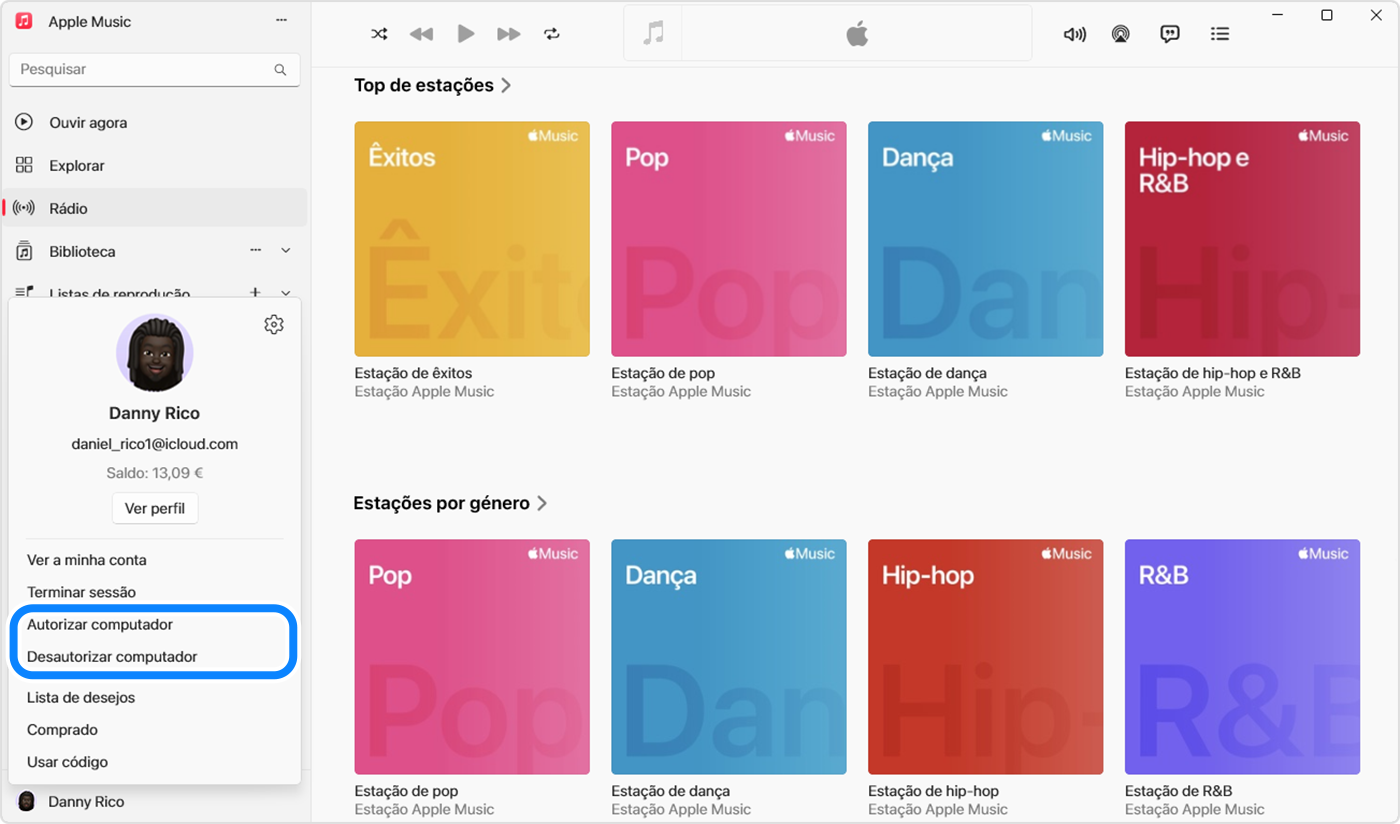Open account settings gear icon
The image size is (1400, 824).
tap(274, 325)
